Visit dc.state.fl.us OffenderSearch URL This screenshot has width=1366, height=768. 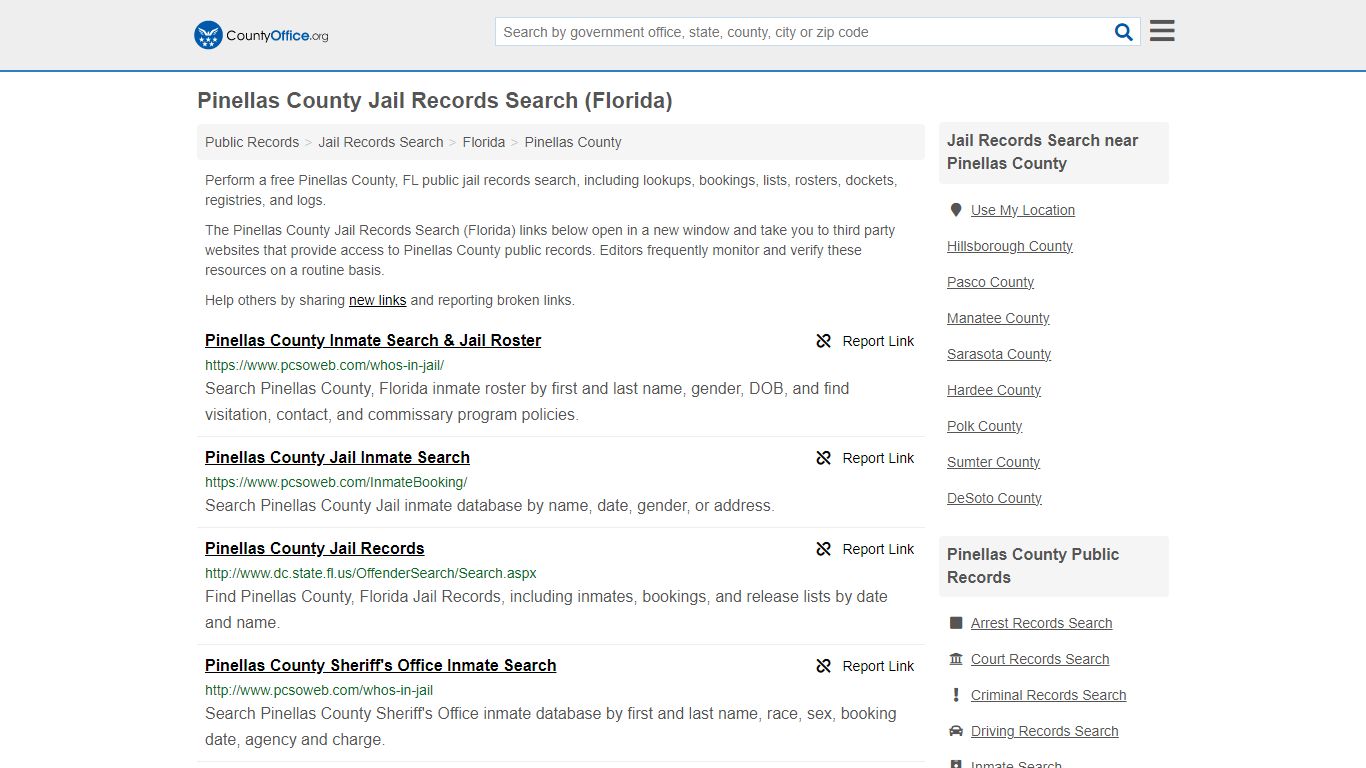pyautogui.click(x=371, y=573)
